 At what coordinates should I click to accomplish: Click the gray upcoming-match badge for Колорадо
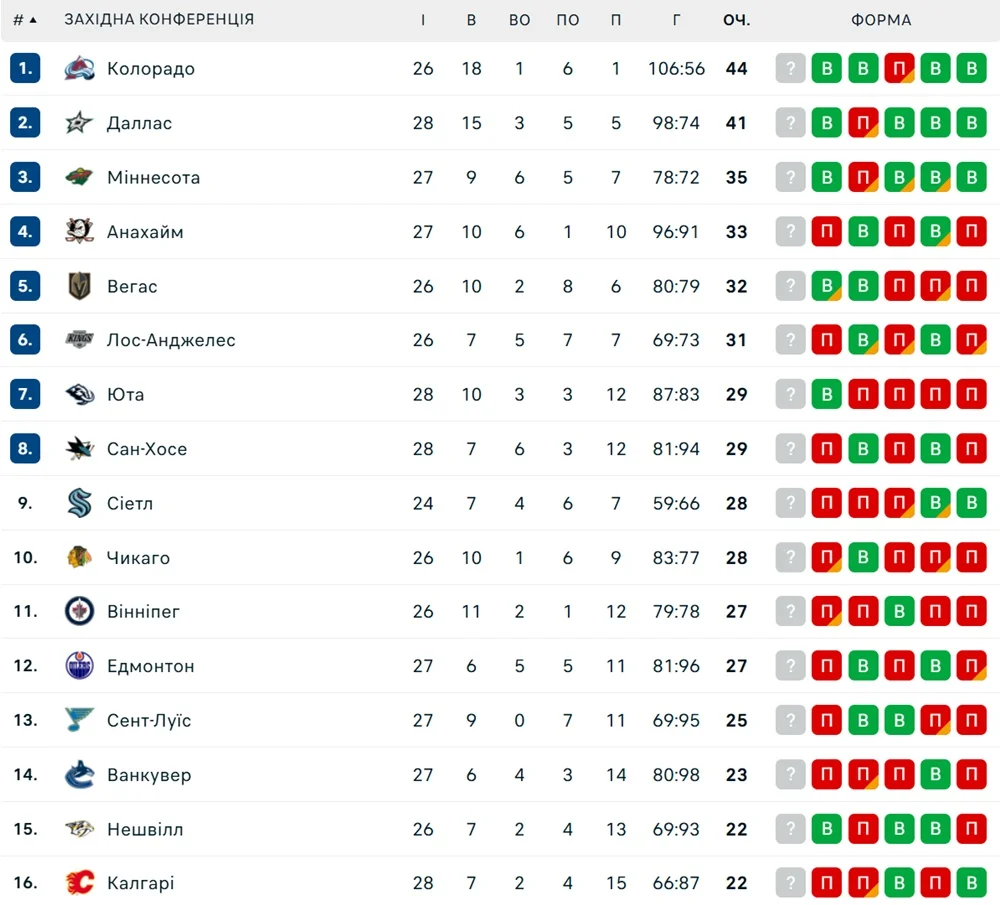(790, 69)
